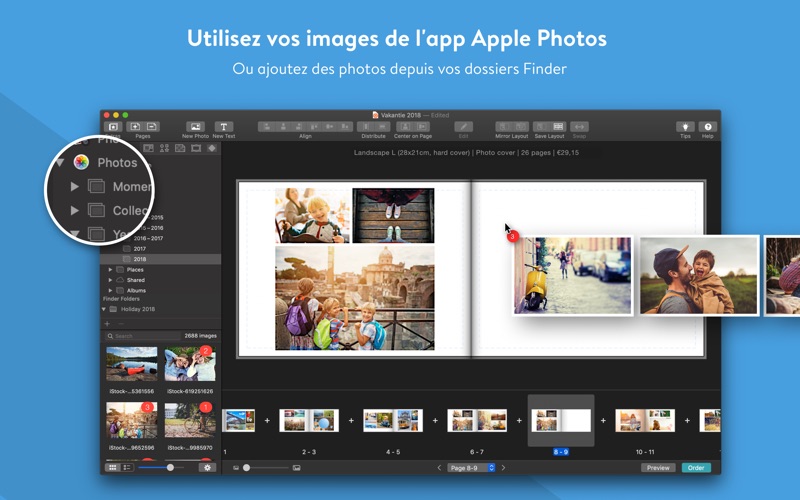
Task: Collapse the Holiday 2018 Finder folder
Action: point(104,309)
